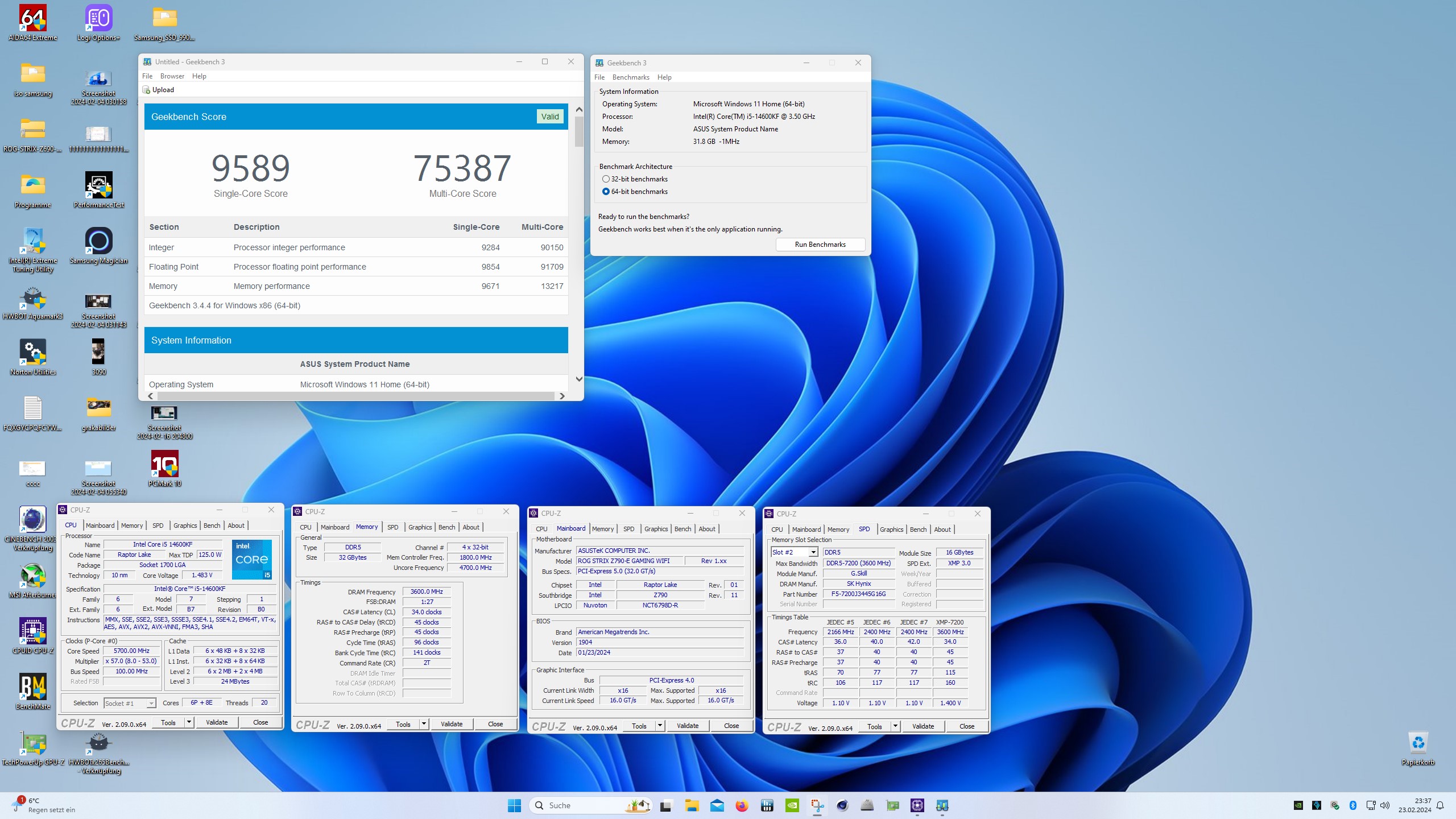Click Part Number F5-7200J3445G16G field
The height and width of the screenshot is (819, 1456).
[x=858, y=594]
